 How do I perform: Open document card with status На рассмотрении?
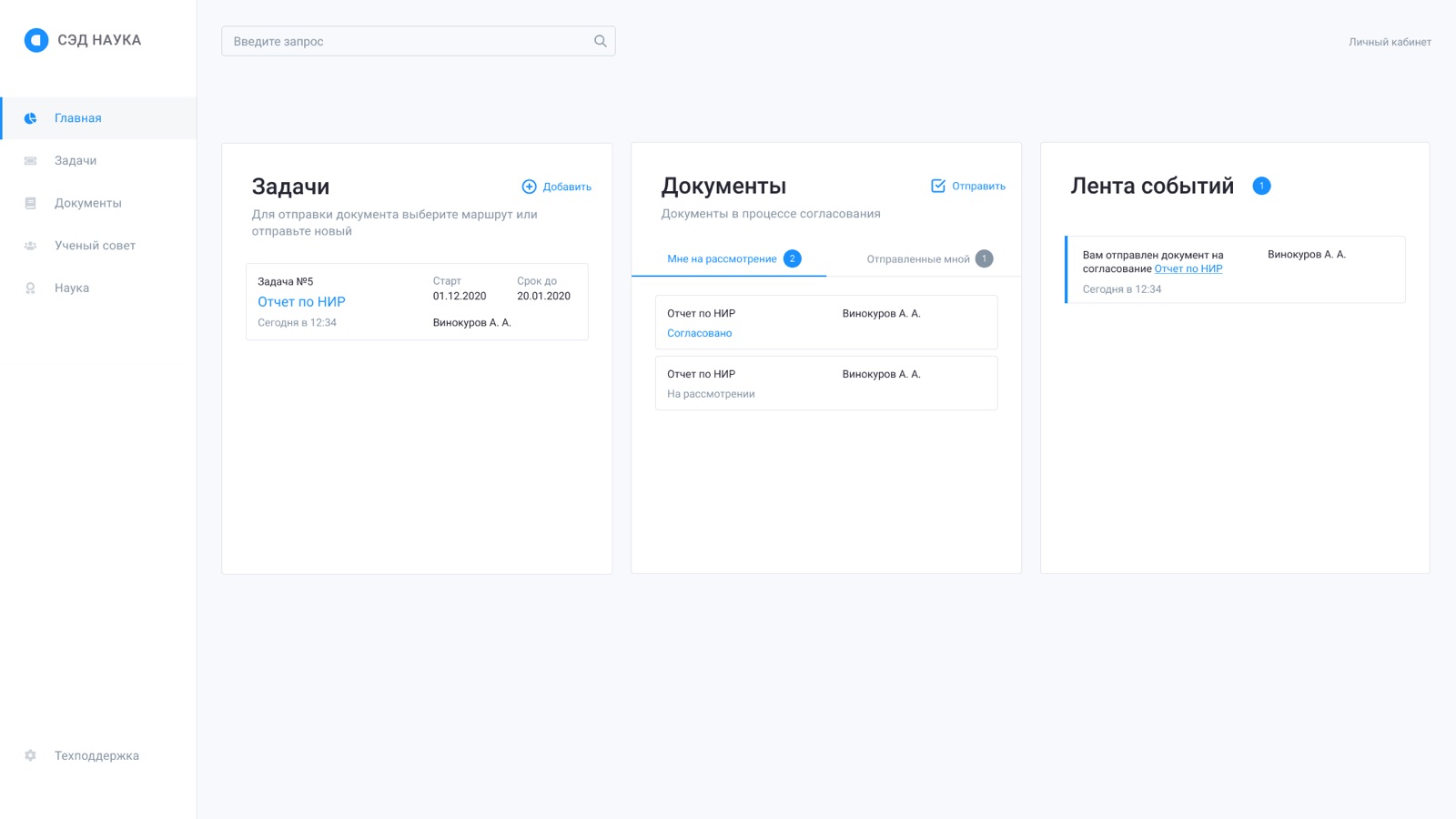coord(826,383)
